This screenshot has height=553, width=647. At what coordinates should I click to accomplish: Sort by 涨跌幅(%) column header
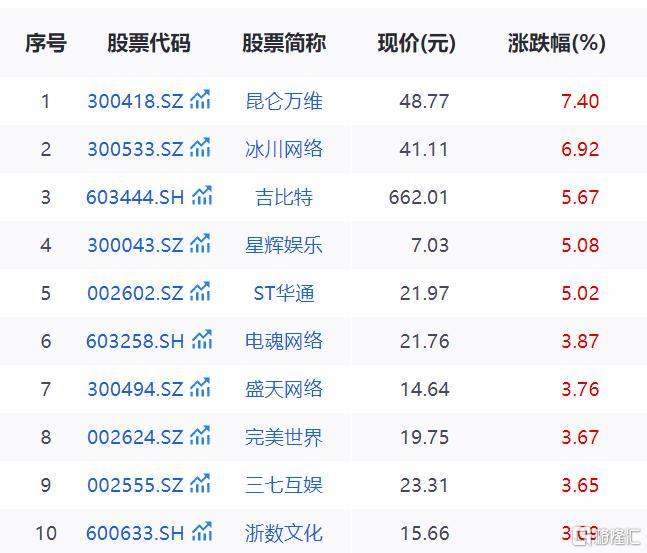click(x=557, y=43)
